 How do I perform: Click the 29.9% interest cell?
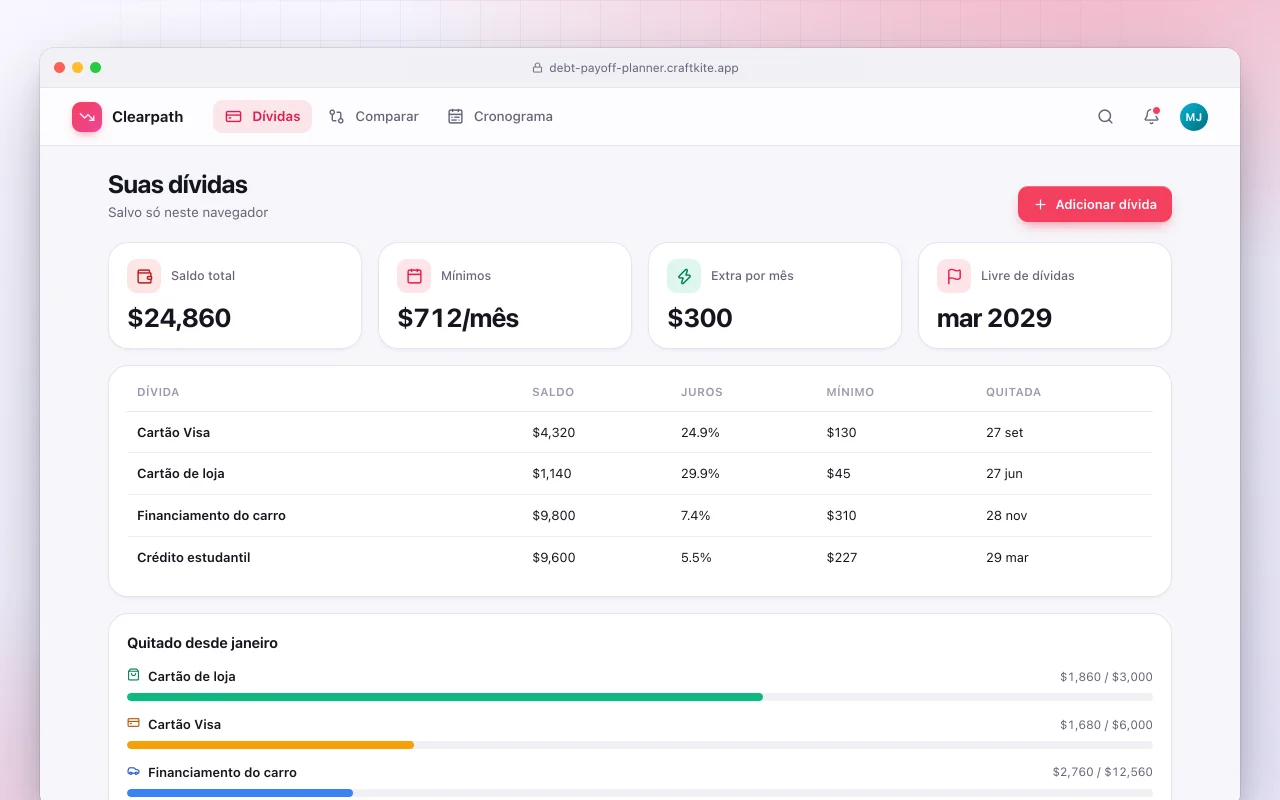coord(700,474)
